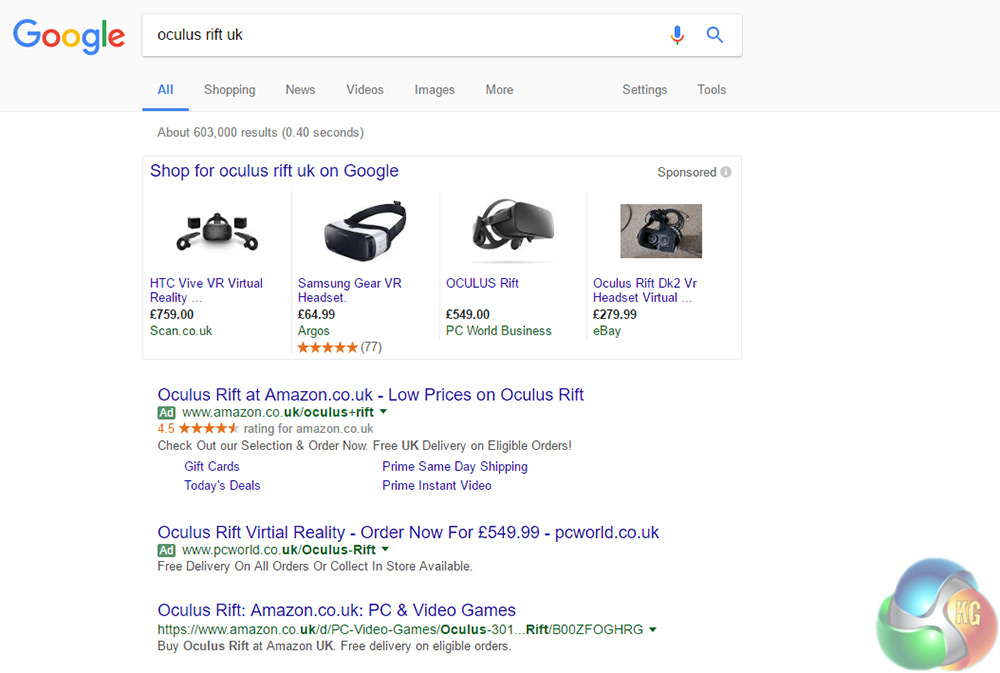
Task: Open search Tools options
Action: click(x=711, y=89)
